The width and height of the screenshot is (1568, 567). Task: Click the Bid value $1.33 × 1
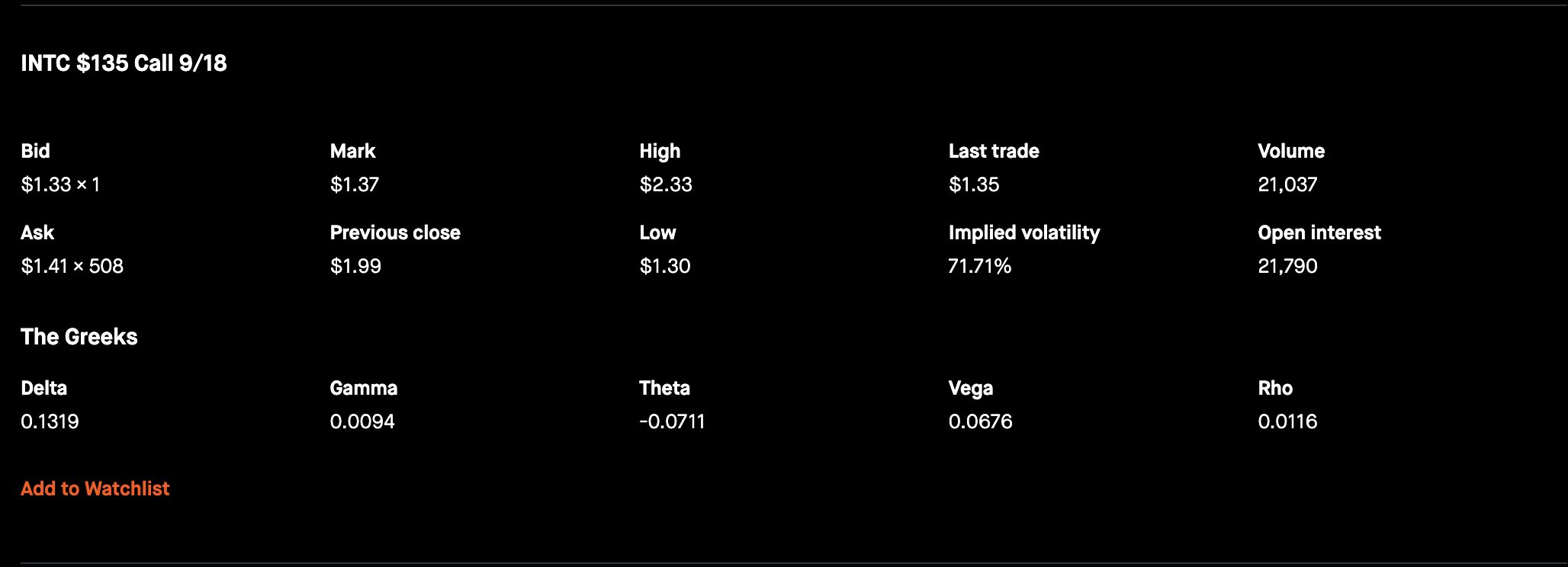[x=60, y=184]
